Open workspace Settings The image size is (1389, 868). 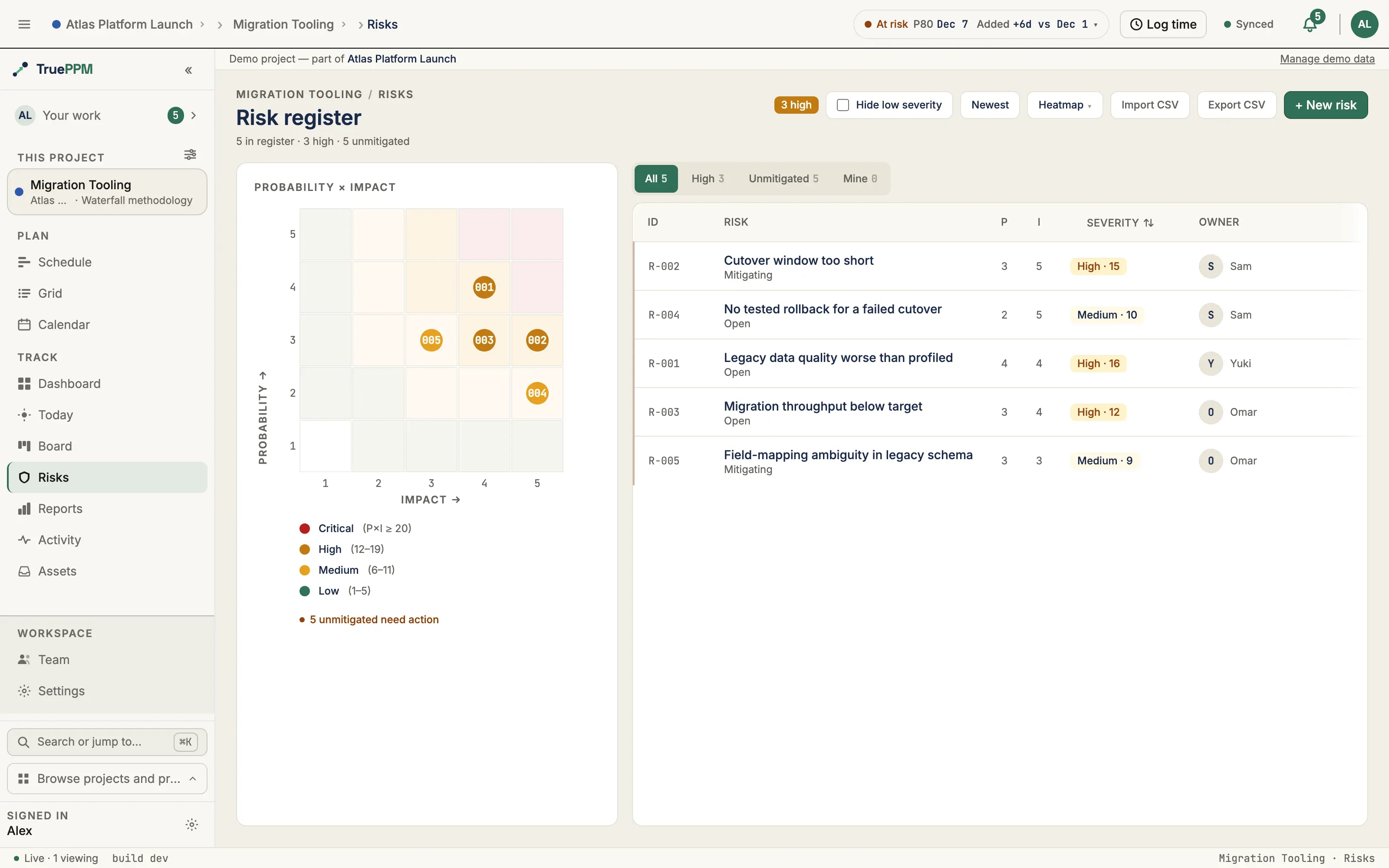point(107,691)
